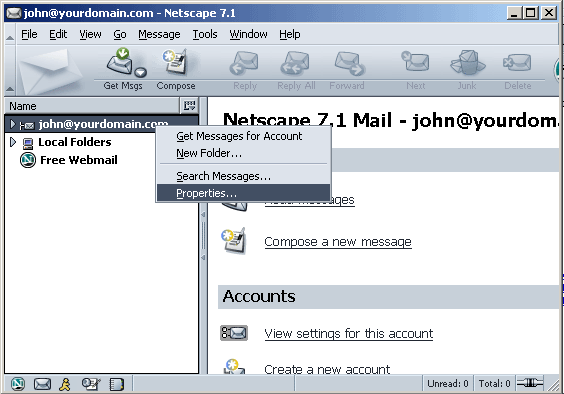Open Composer from the component bar
564x394 pixels.
point(91,384)
